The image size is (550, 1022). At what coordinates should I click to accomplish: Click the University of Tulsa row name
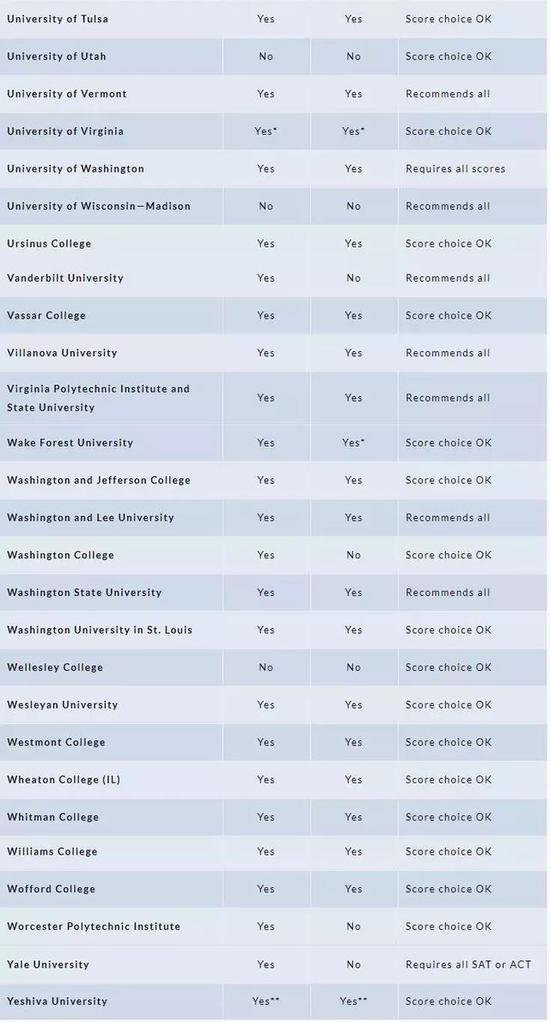(x=57, y=19)
